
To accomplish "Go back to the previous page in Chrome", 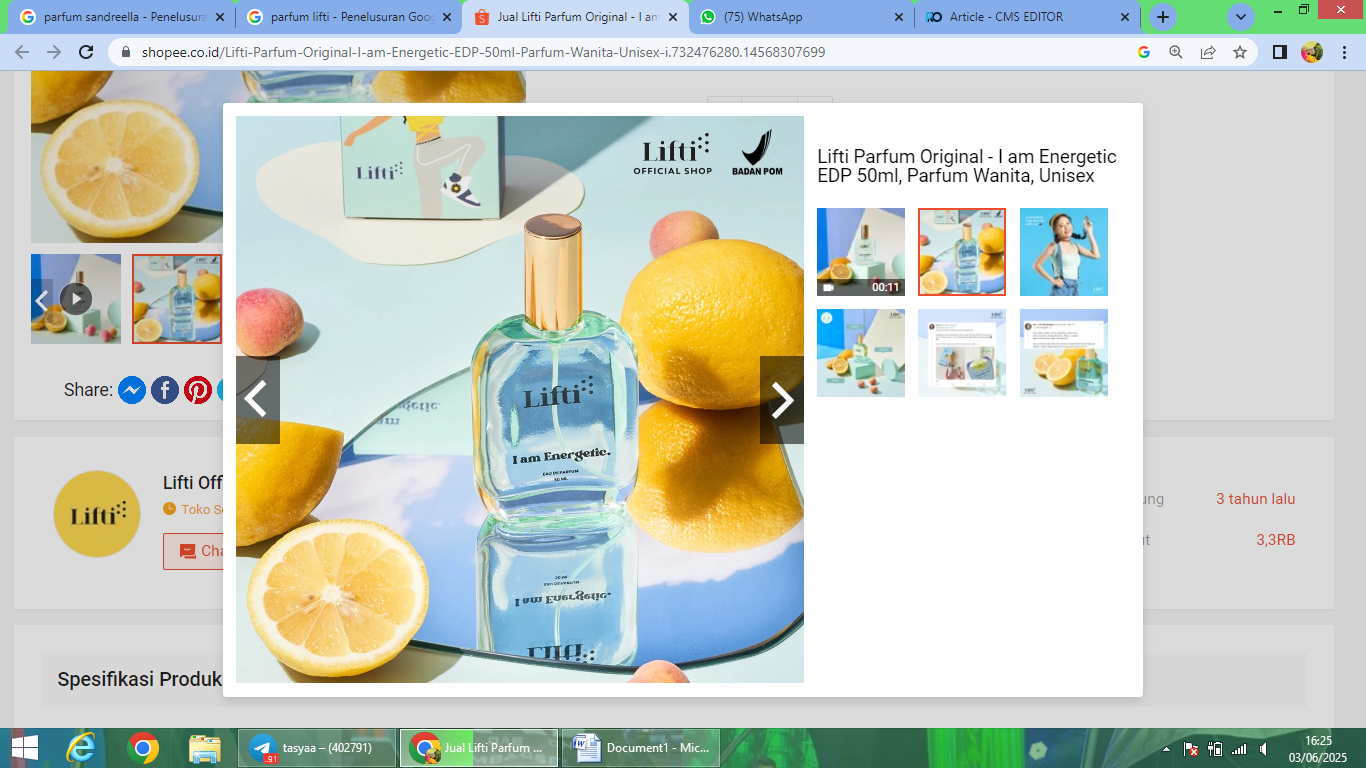I will coord(22,52).
